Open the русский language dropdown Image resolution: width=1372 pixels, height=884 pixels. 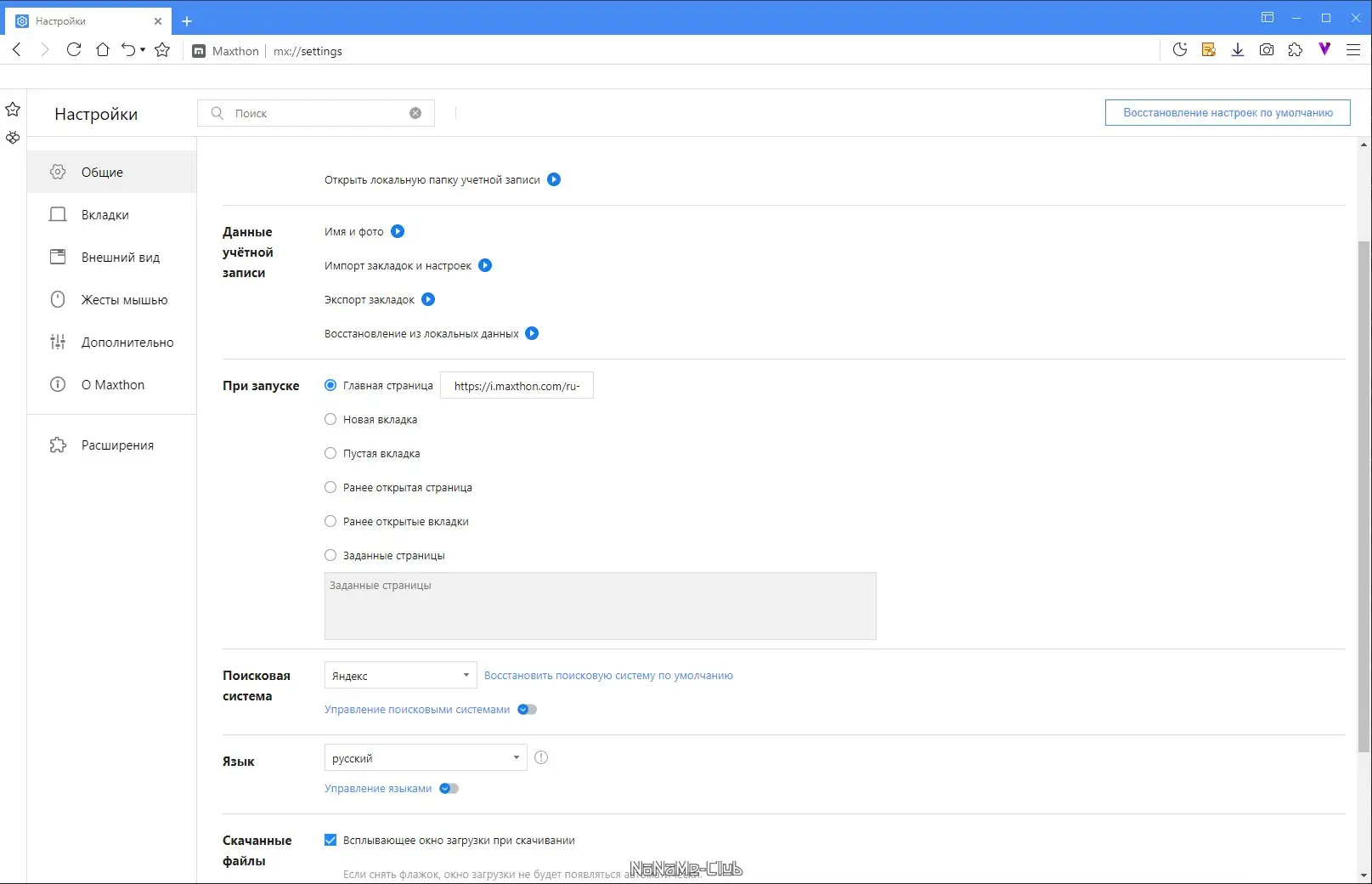[426, 758]
